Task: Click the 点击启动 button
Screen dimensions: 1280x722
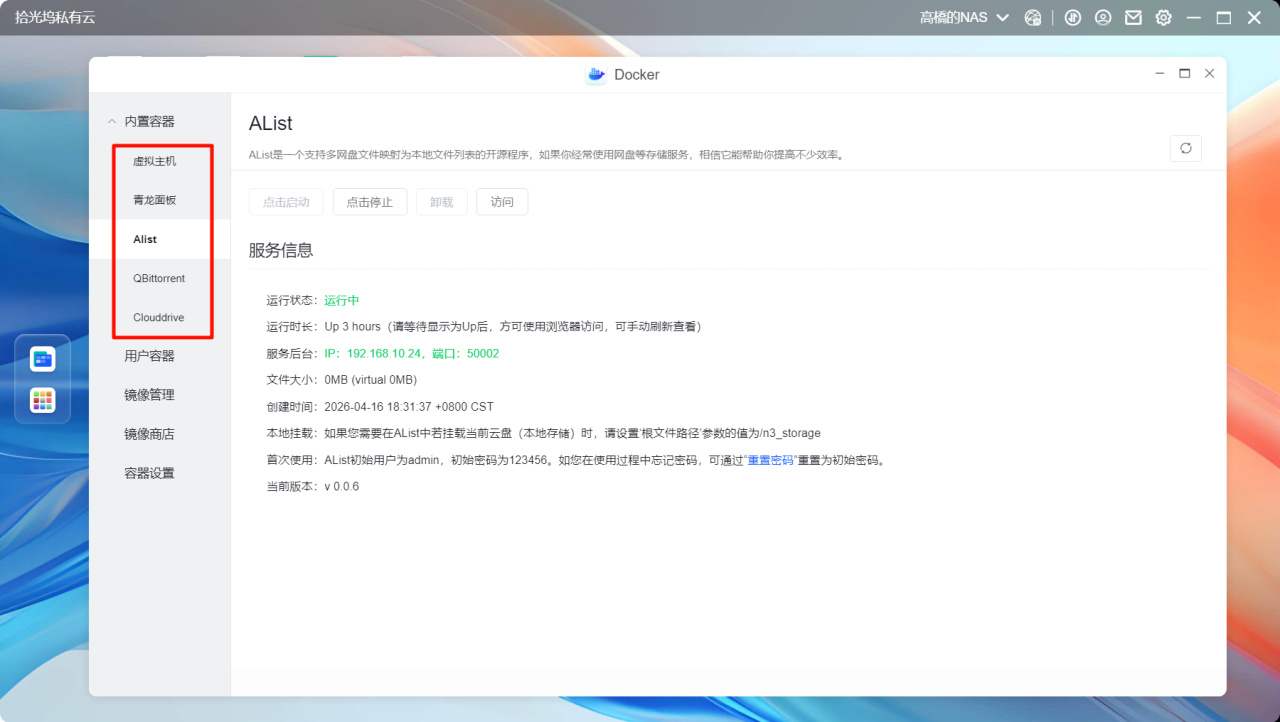Action: click(x=286, y=202)
